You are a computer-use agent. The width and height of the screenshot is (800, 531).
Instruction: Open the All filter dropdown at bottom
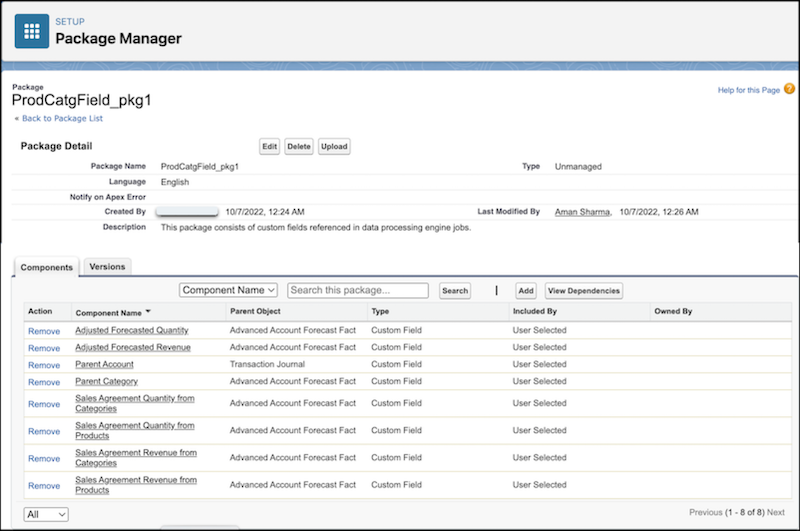point(46,514)
